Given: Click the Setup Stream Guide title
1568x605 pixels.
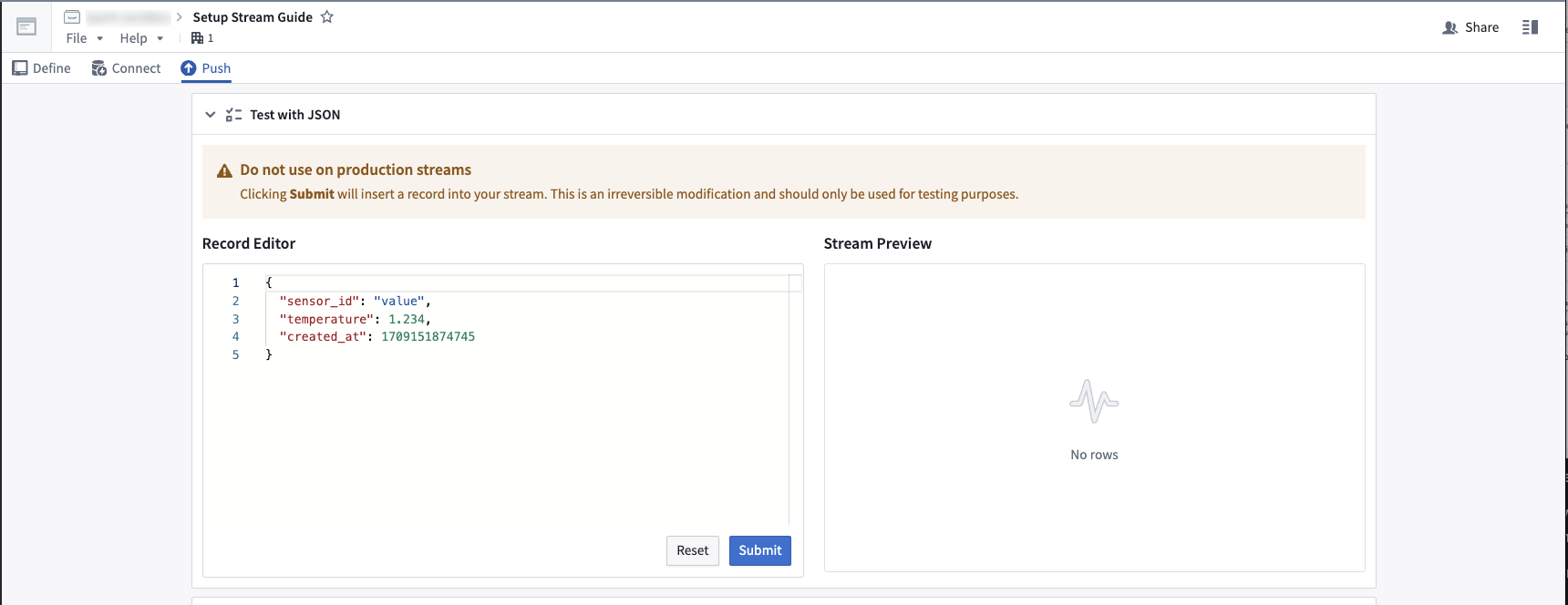Looking at the screenshot, I should [x=253, y=17].
